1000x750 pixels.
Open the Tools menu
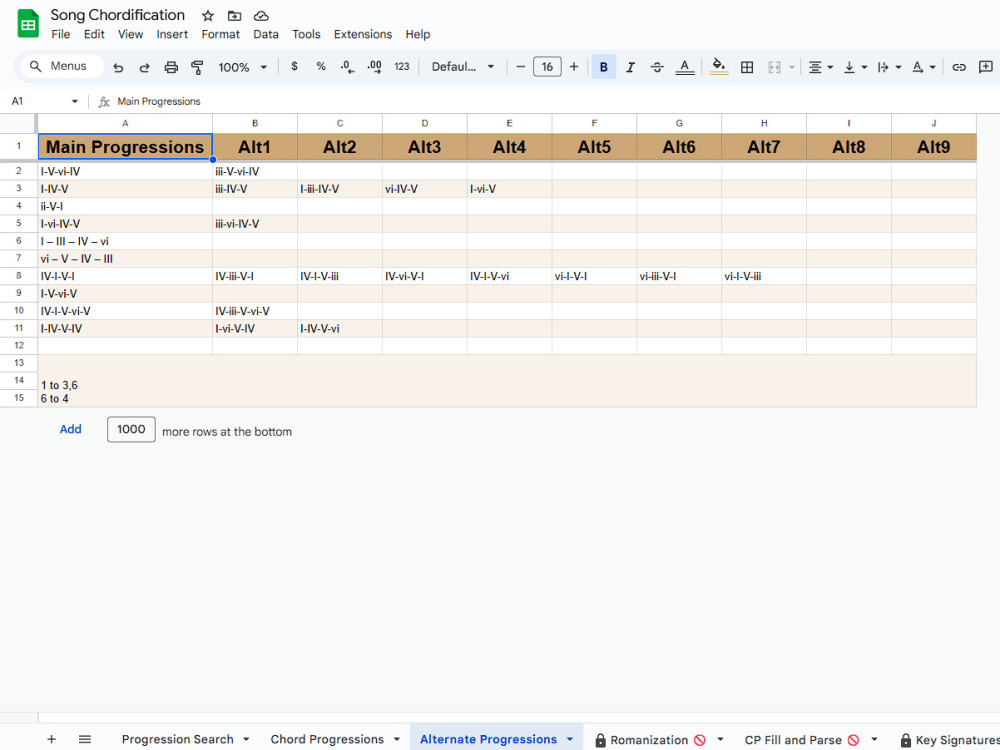click(306, 34)
